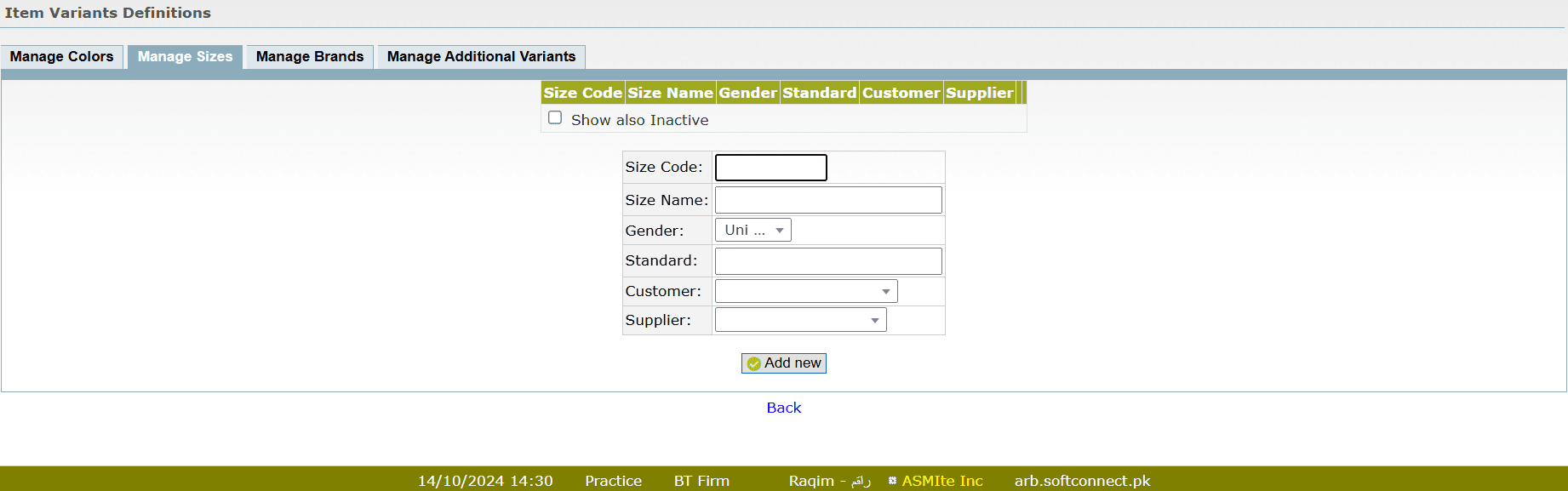Focus the Size Name text box
Image resolution: width=1568 pixels, height=491 pixels.
point(827,200)
